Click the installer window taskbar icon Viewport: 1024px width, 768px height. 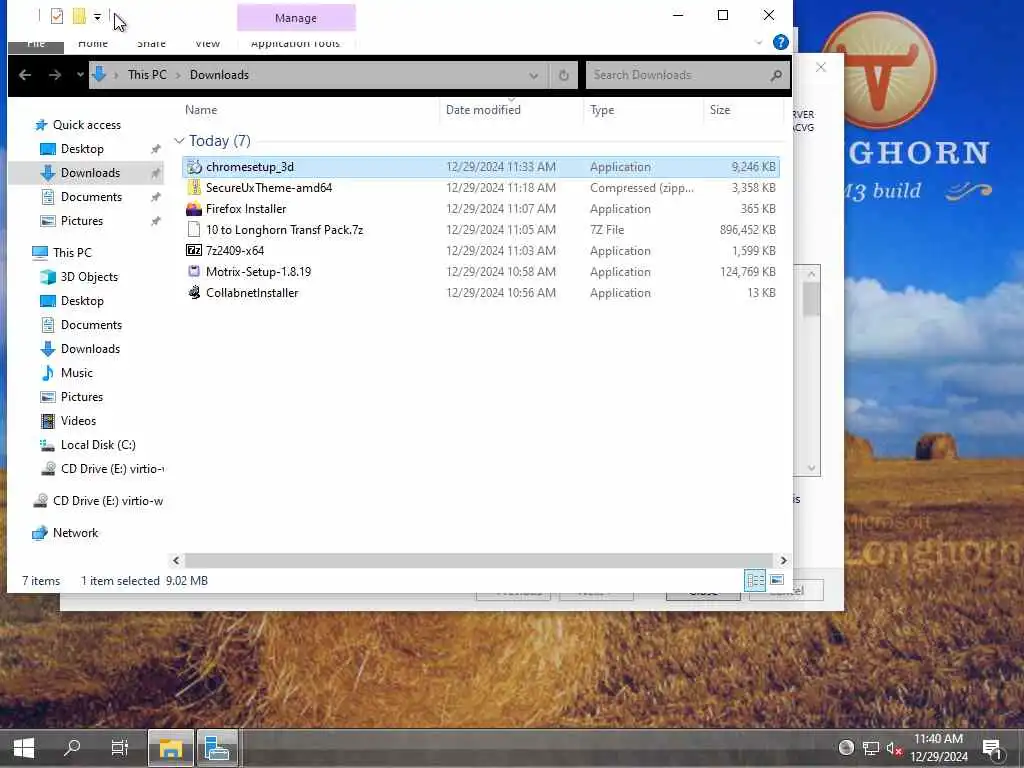pos(217,748)
